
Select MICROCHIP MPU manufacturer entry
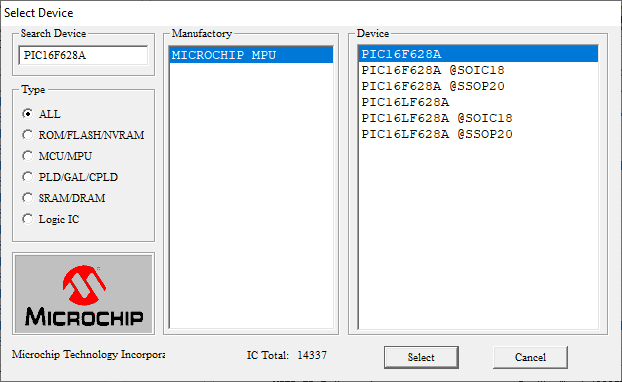click(x=251, y=55)
